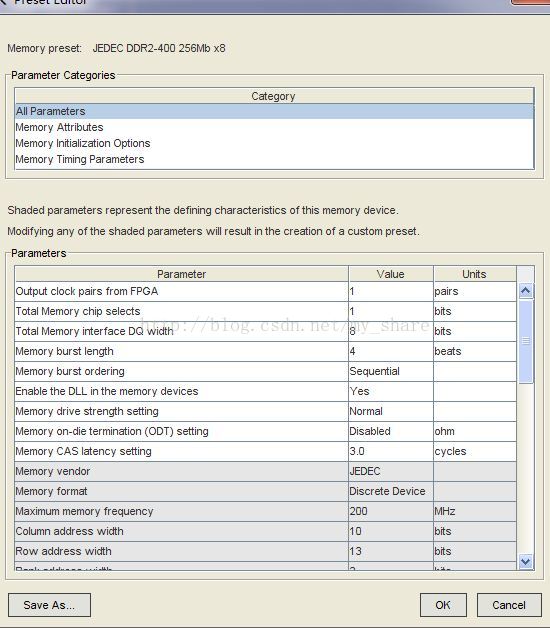Click the Category column header
Image resolution: width=550 pixels, height=628 pixels.
pos(274,96)
